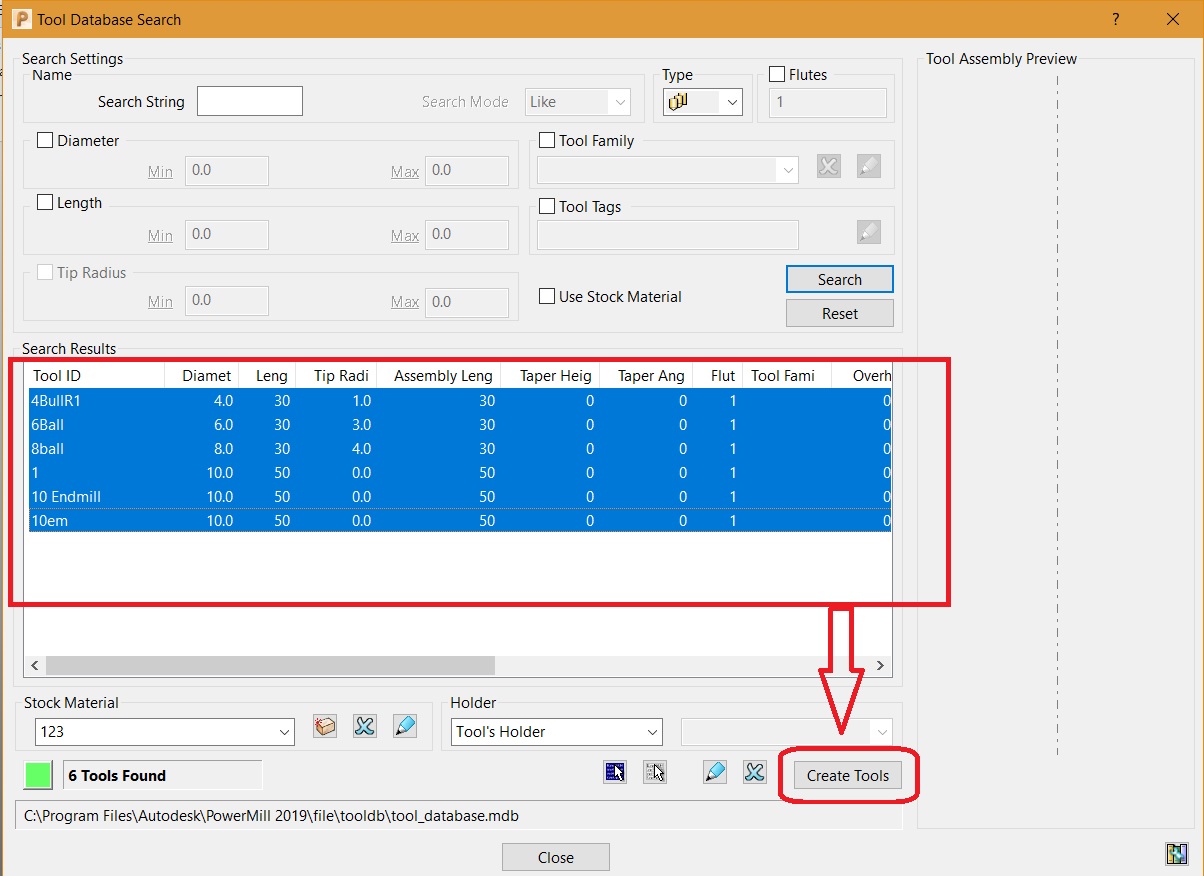Click the Assembly Leng column header

[x=438, y=376]
